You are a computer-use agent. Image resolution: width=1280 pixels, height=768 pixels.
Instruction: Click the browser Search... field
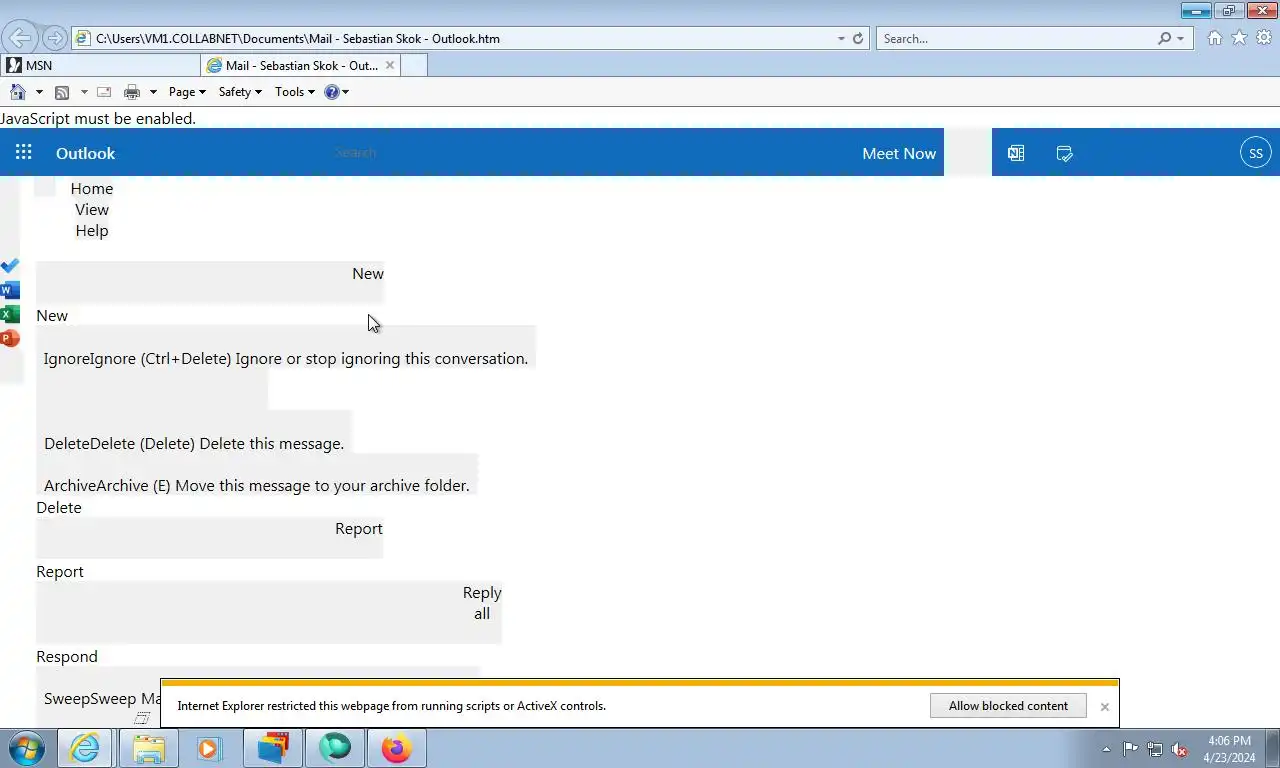(1015, 38)
